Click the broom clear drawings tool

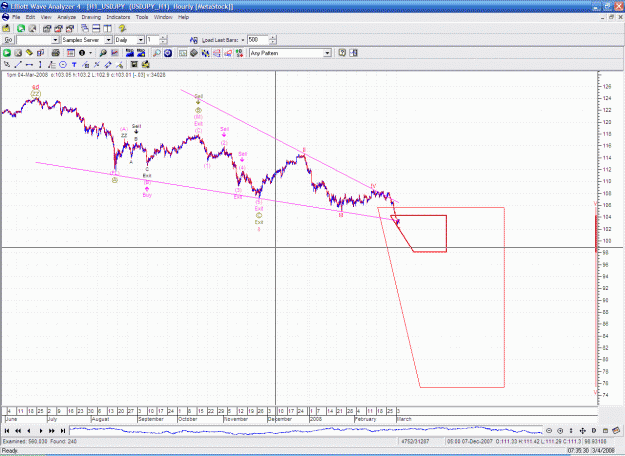119,65
